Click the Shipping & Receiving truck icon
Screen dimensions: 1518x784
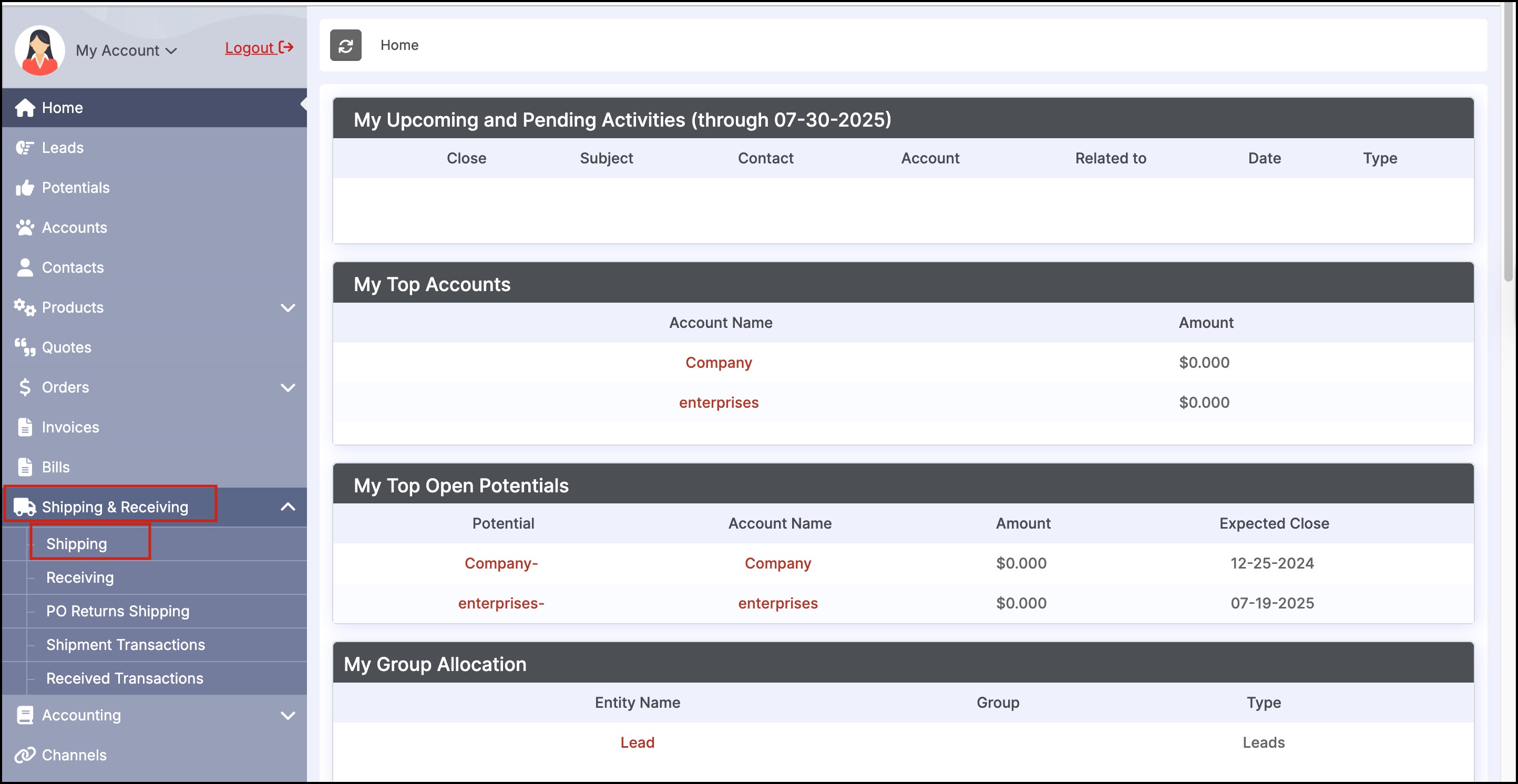25,507
